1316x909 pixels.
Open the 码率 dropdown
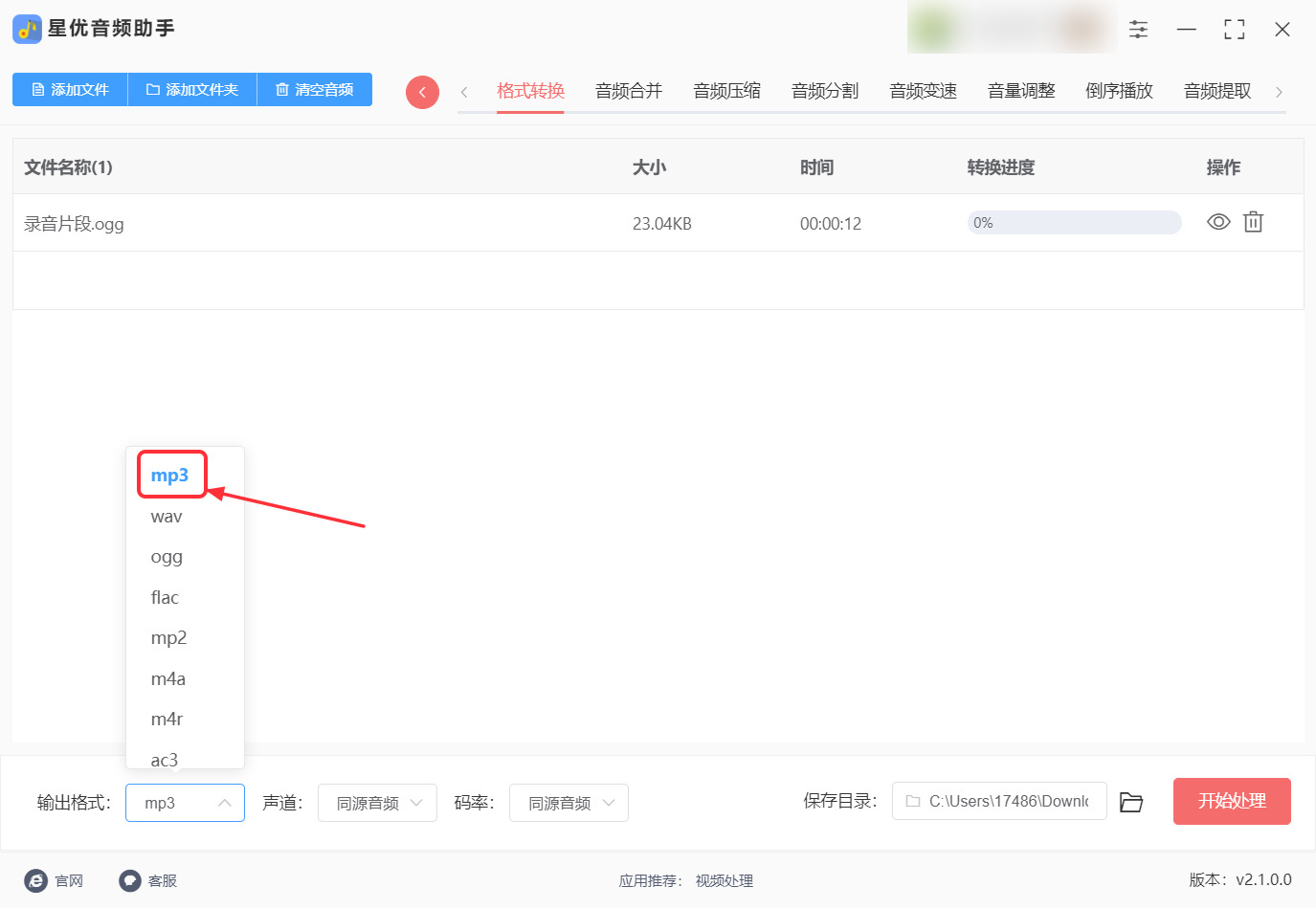pyautogui.click(x=569, y=803)
